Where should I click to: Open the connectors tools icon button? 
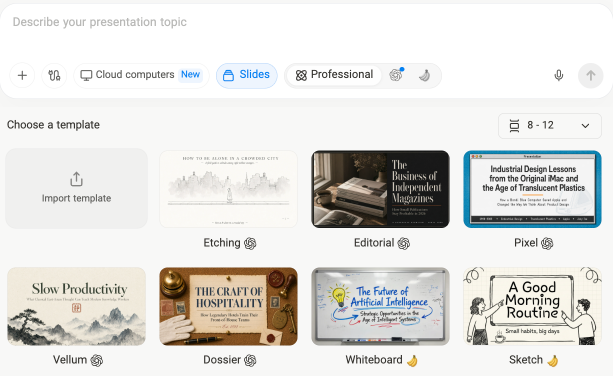(x=54, y=75)
